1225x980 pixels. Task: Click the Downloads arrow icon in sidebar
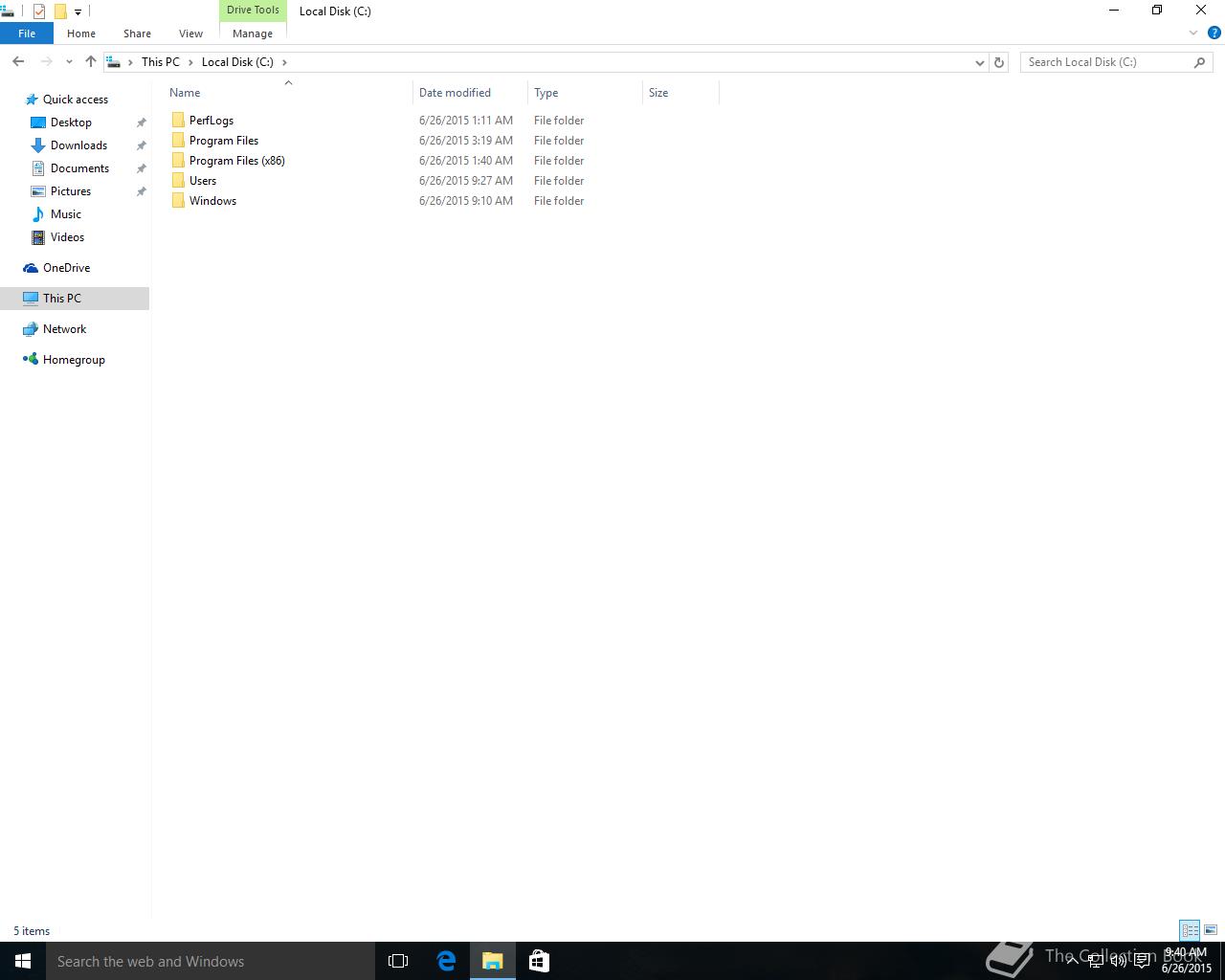pyautogui.click(x=38, y=145)
